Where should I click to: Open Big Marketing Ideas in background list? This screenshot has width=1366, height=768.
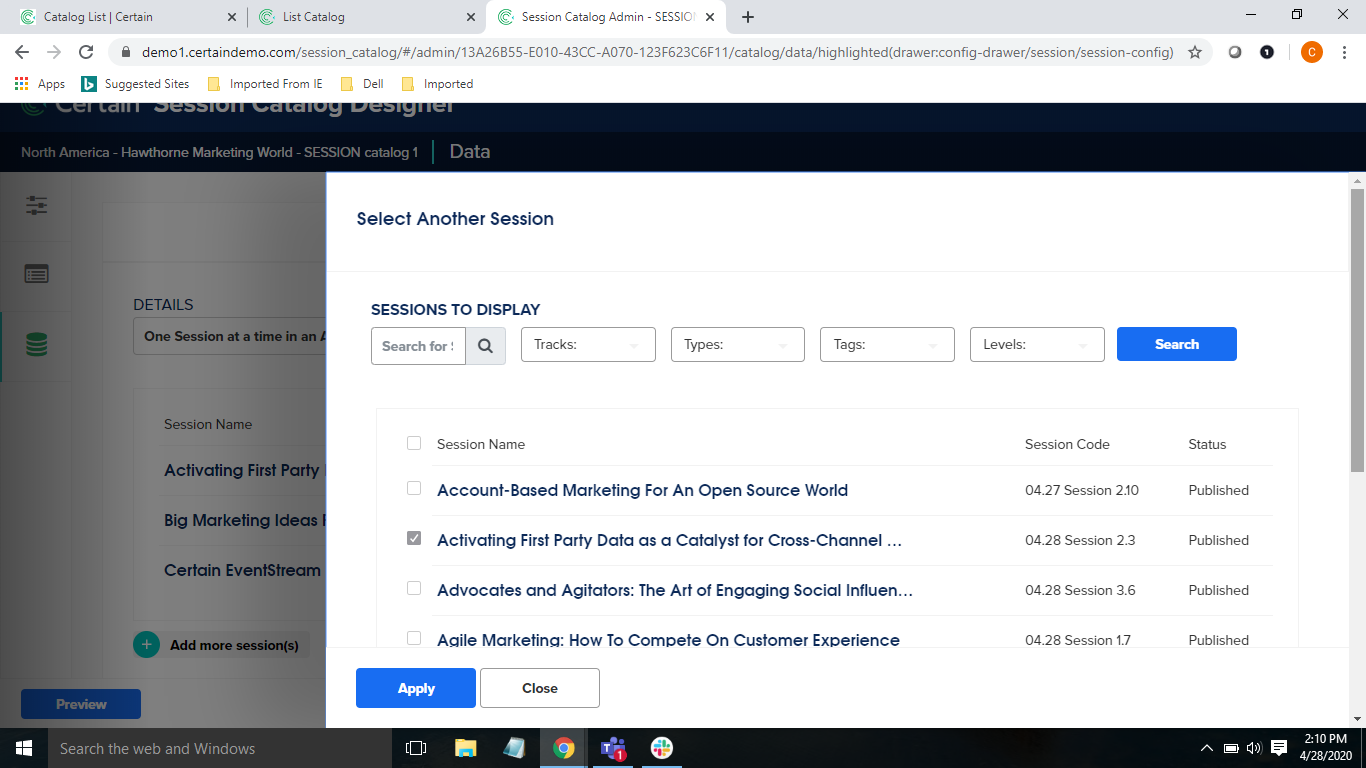tap(244, 520)
